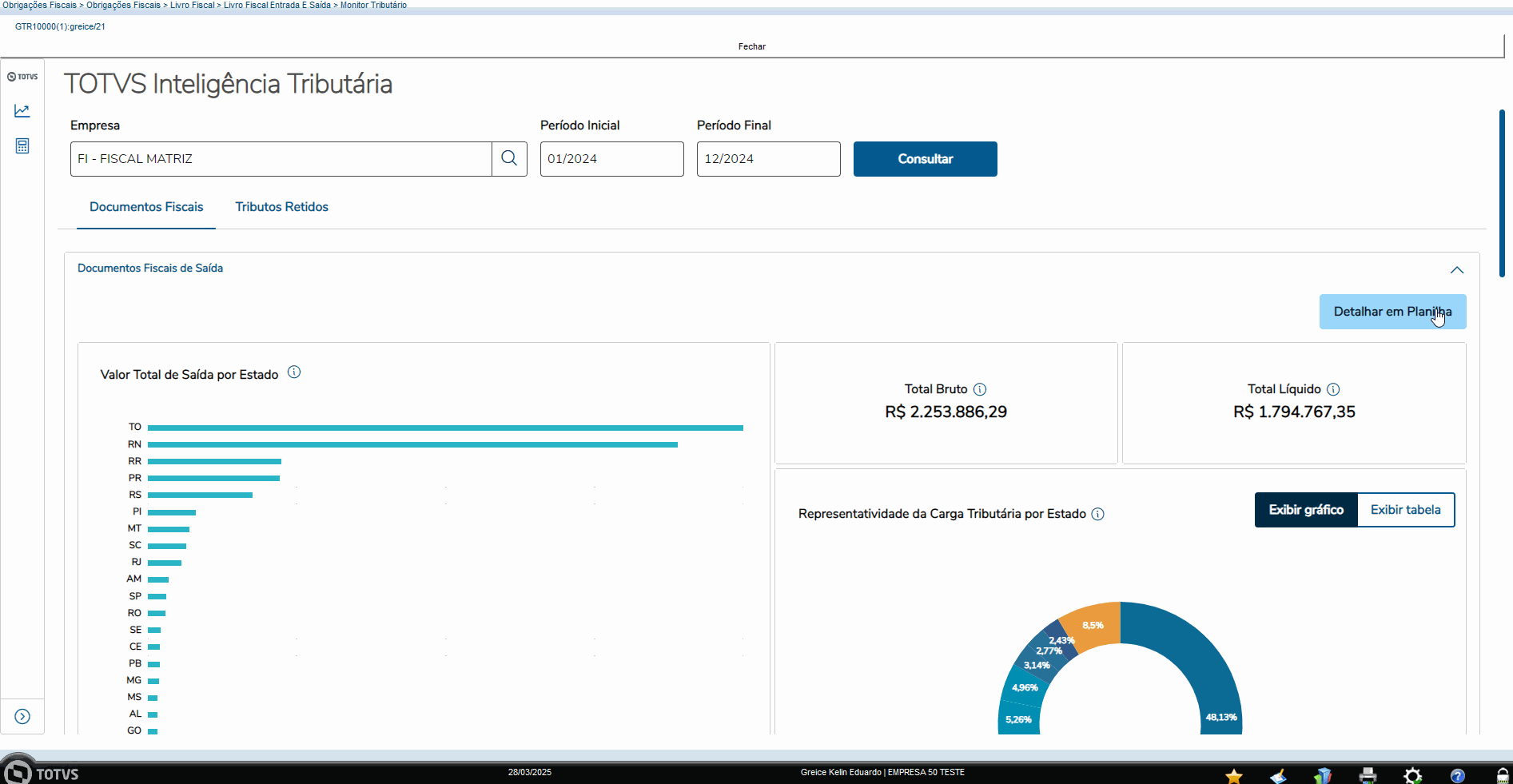Focus the Período Inicial field

pyautogui.click(x=612, y=159)
